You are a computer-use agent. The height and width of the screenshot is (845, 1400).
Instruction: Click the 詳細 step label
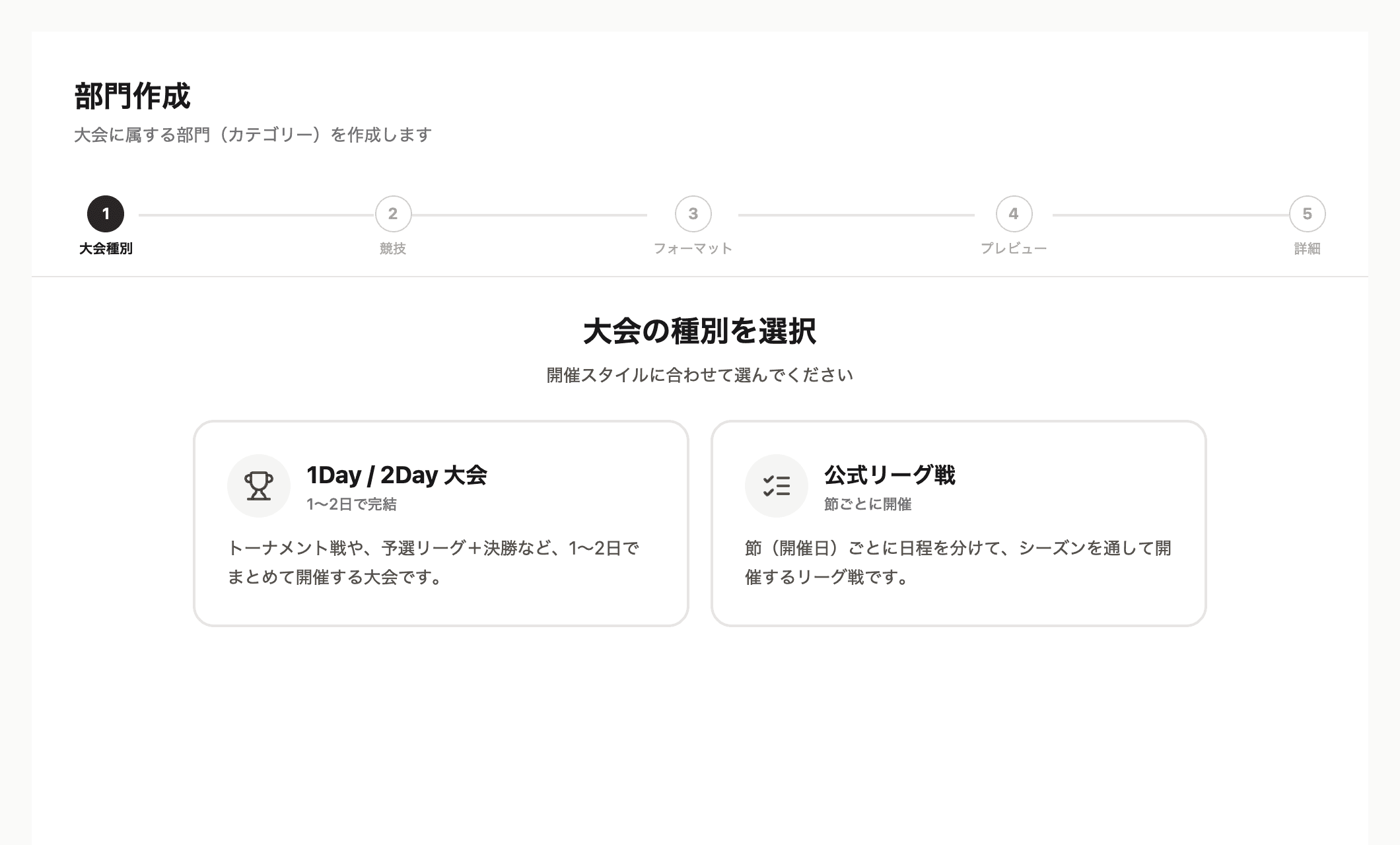1307,249
